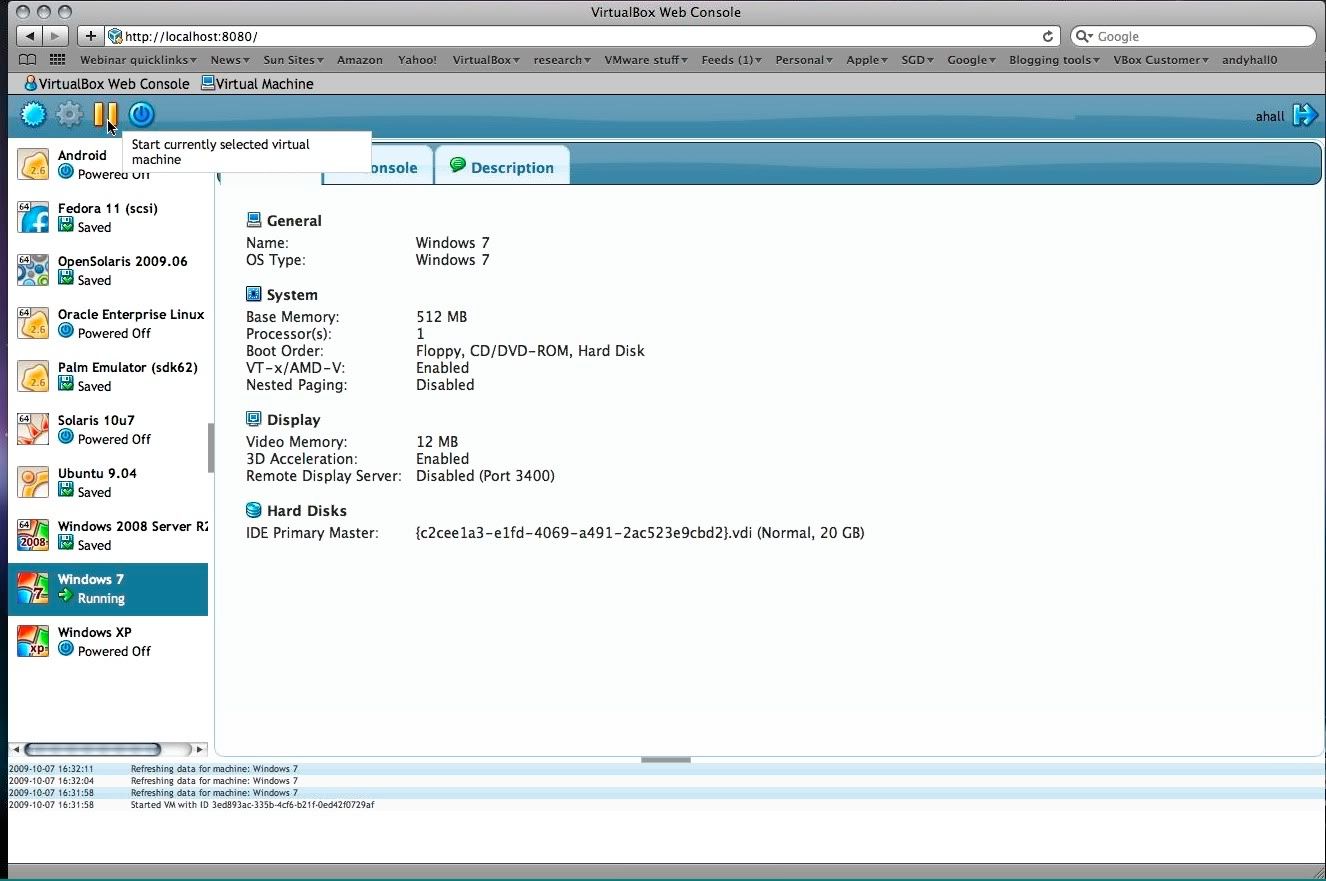The image size is (1326, 881).
Task: Click the Display section screen icon
Action: pyautogui.click(x=254, y=419)
